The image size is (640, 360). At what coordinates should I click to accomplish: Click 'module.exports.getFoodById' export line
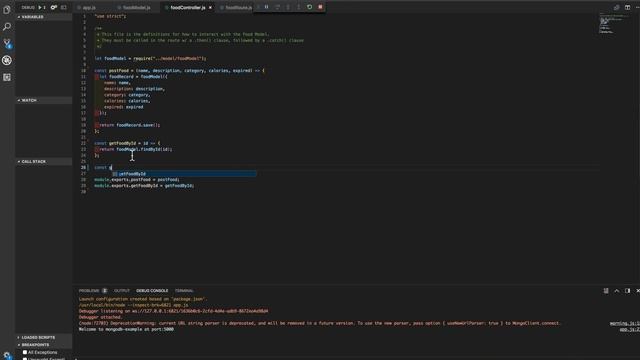(144, 186)
